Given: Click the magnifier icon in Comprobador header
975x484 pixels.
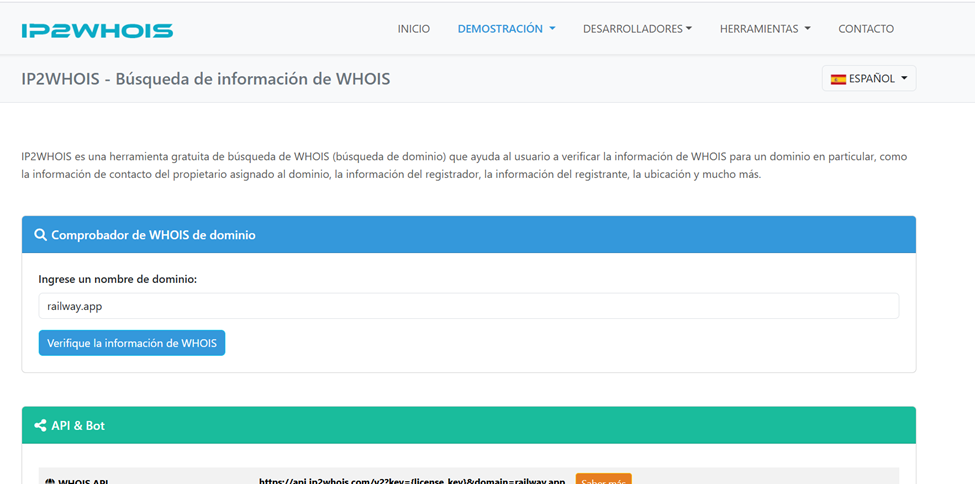Looking at the screenshot, I should (x=40, y=235).
